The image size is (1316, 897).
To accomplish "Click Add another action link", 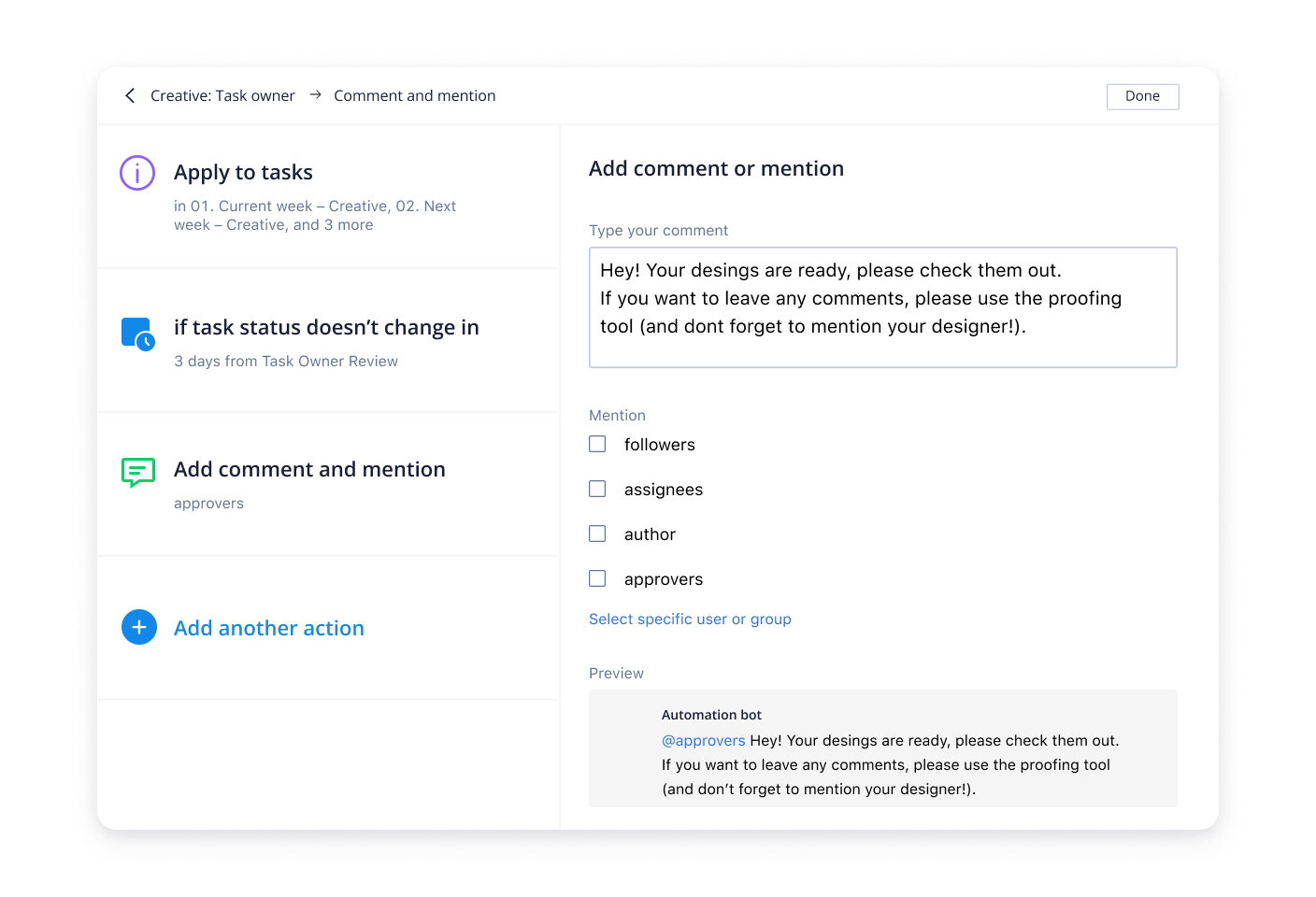I will point(269,629).
